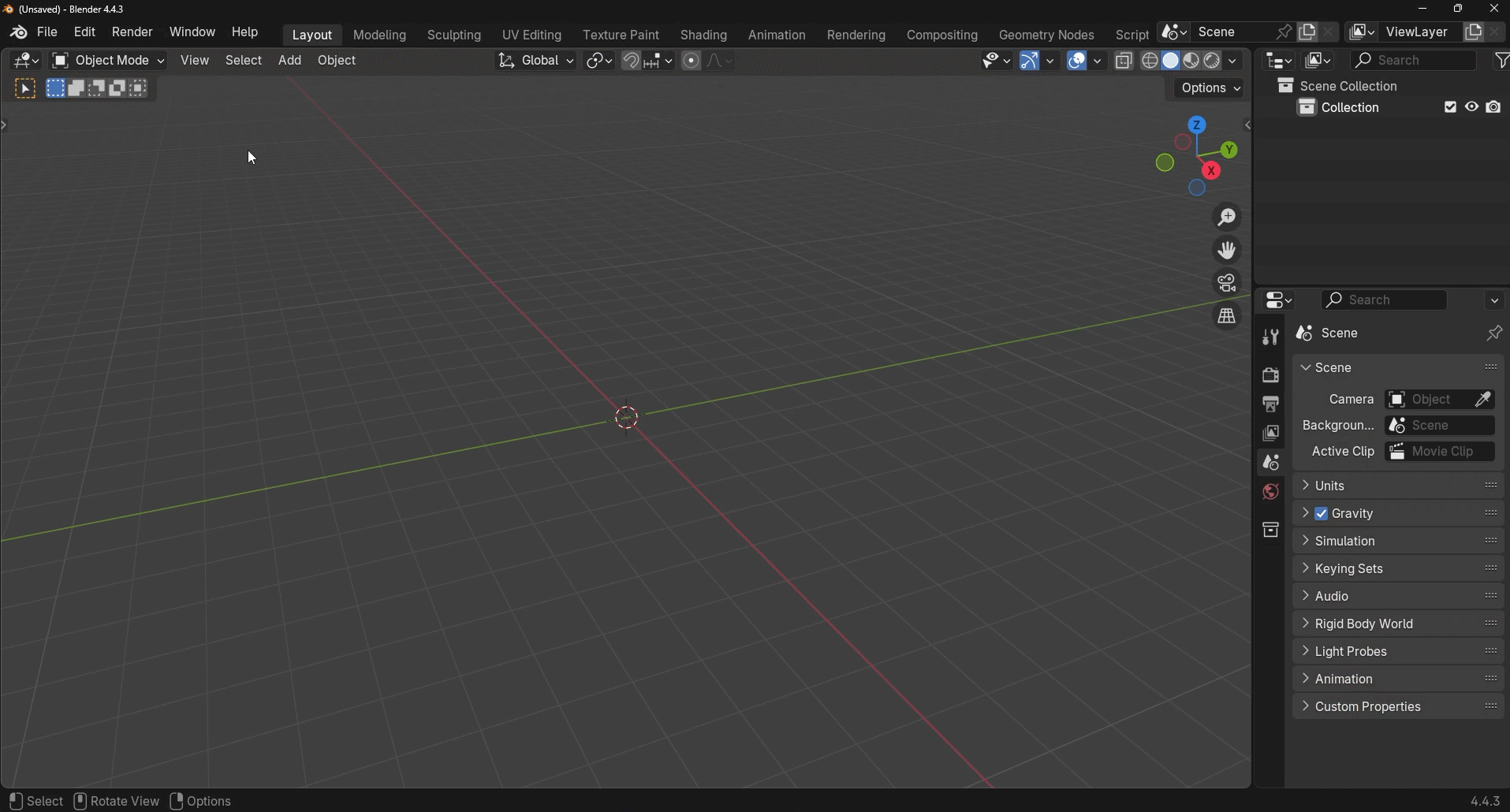
Task: Exclude Collection from view layer checkbox
Action: pyautogui.click(x=1451, y=108)
